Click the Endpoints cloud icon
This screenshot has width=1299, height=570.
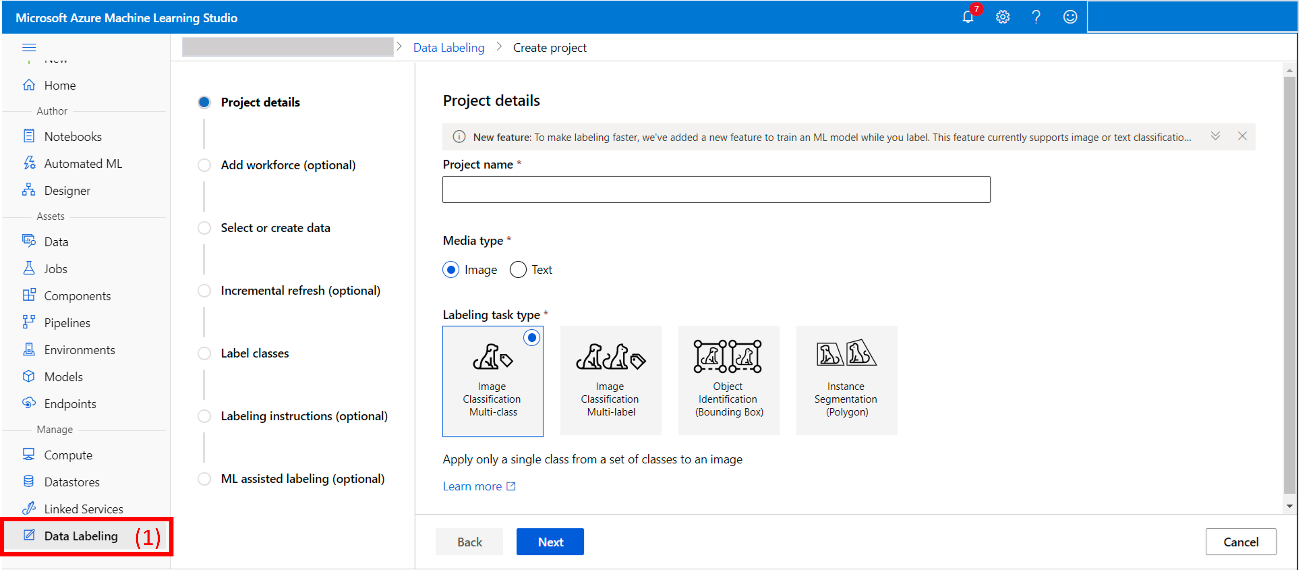tap(29, 403)
